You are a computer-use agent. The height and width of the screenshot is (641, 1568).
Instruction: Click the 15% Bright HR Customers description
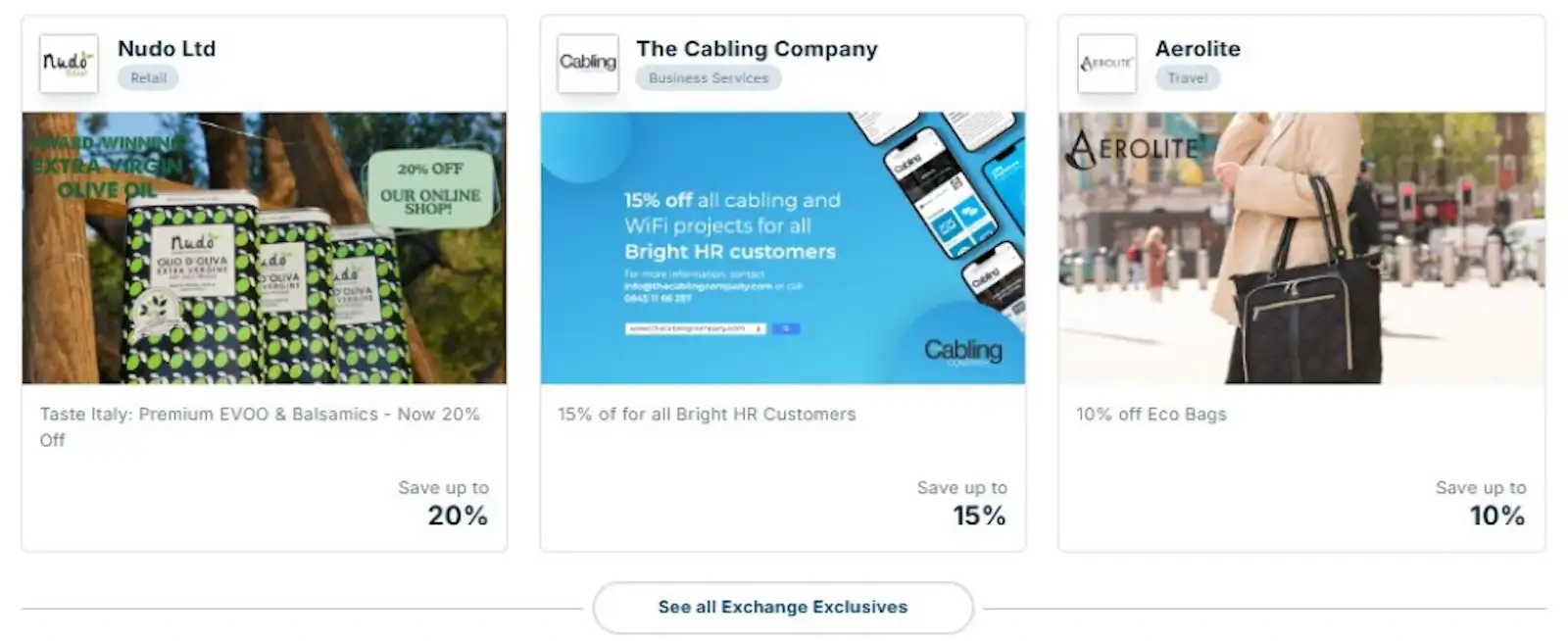click(707, 415)
